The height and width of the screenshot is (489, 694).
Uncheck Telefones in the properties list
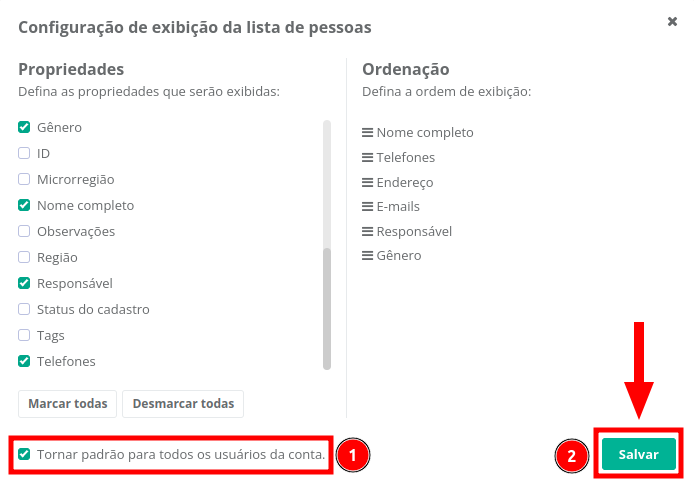[25, 361]
